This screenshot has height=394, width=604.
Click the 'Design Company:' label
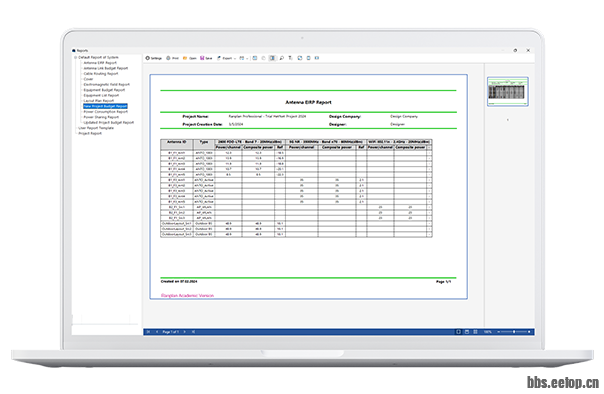pos(345,116)
